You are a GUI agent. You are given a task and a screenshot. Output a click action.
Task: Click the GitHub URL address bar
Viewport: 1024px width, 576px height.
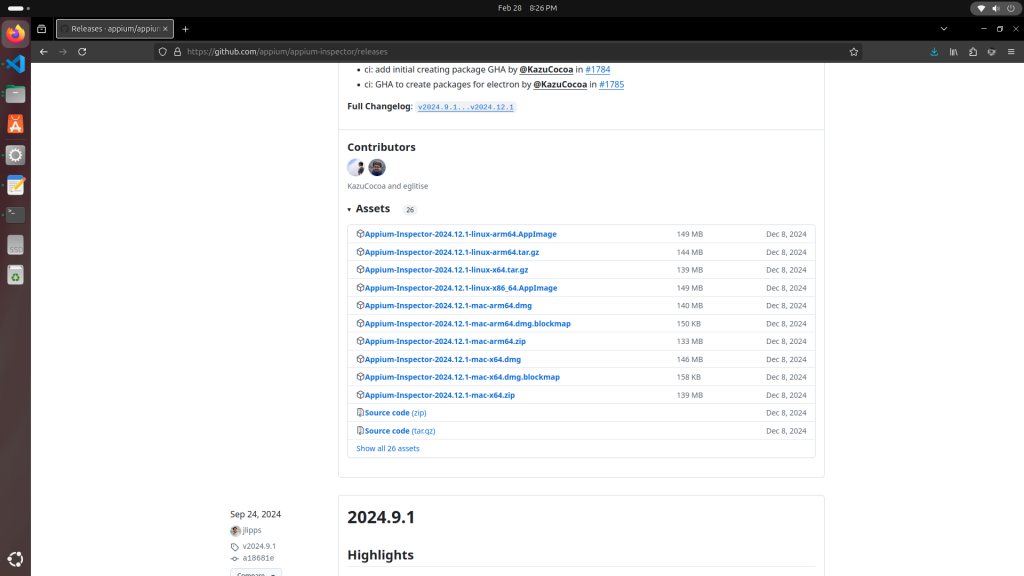[x=500, y=51]
